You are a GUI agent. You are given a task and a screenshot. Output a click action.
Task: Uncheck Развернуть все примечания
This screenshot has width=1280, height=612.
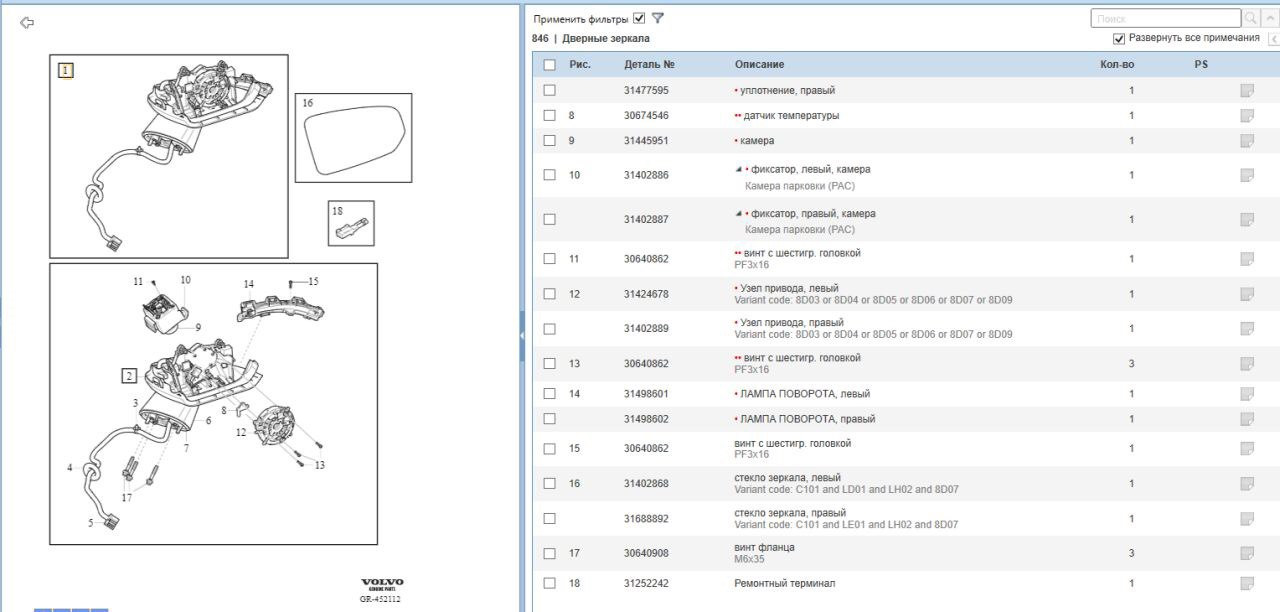[1119, 38]
